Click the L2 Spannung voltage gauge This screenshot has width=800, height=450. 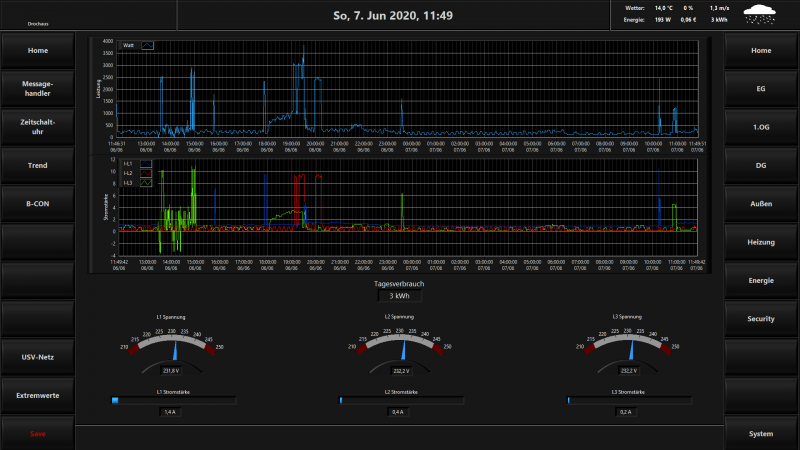point(399,349)
